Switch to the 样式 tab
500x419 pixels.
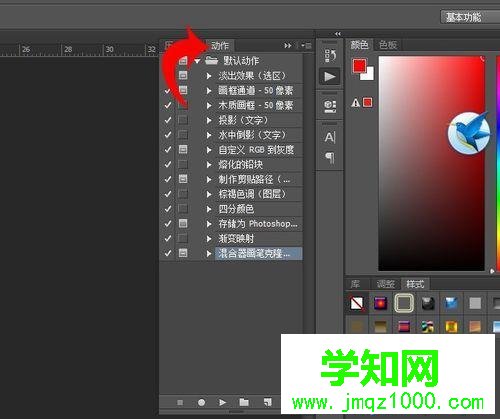pyautogui.click(x=415, y=284)
